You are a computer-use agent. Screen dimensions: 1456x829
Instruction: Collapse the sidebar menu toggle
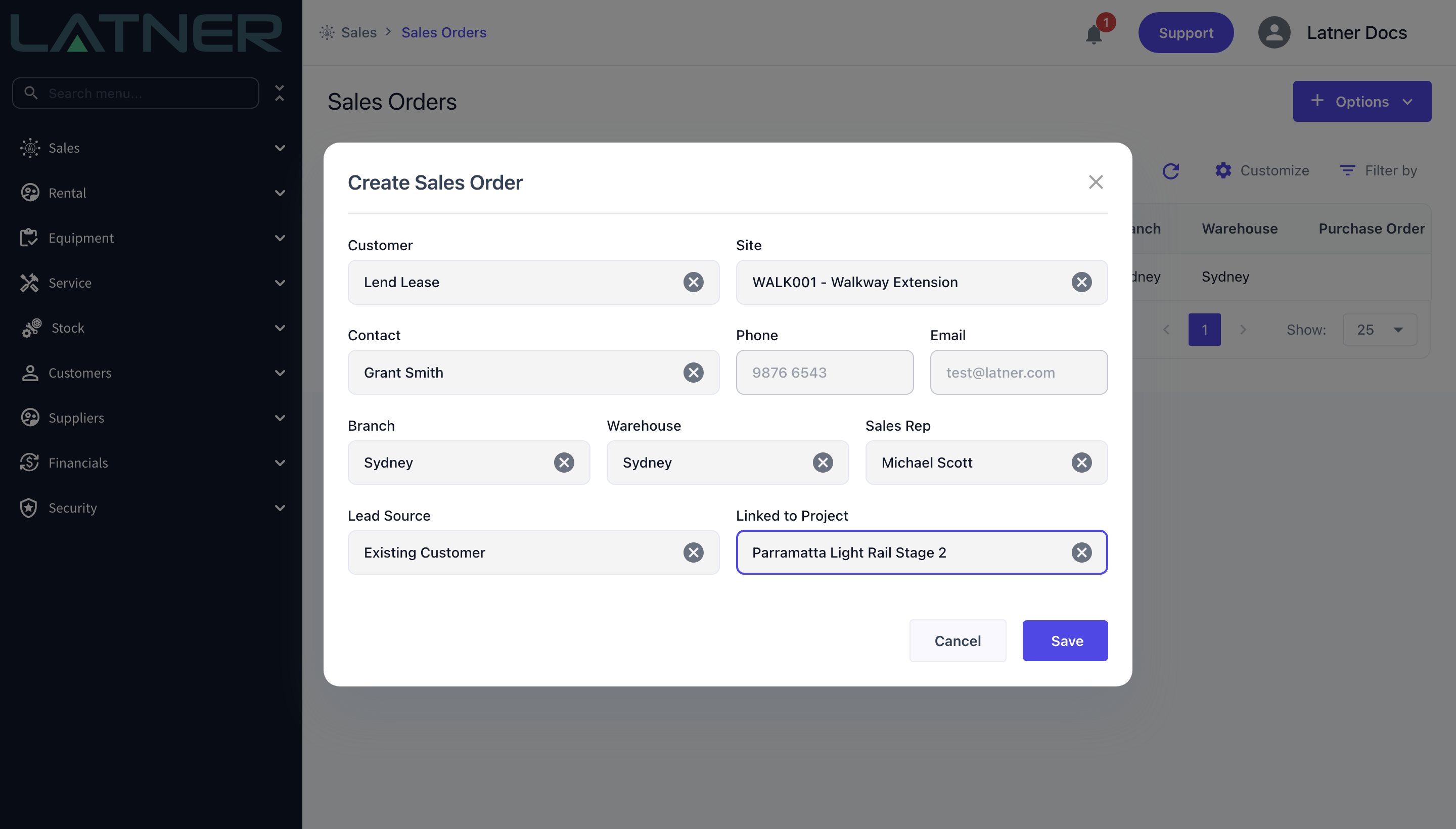point(279,93)
